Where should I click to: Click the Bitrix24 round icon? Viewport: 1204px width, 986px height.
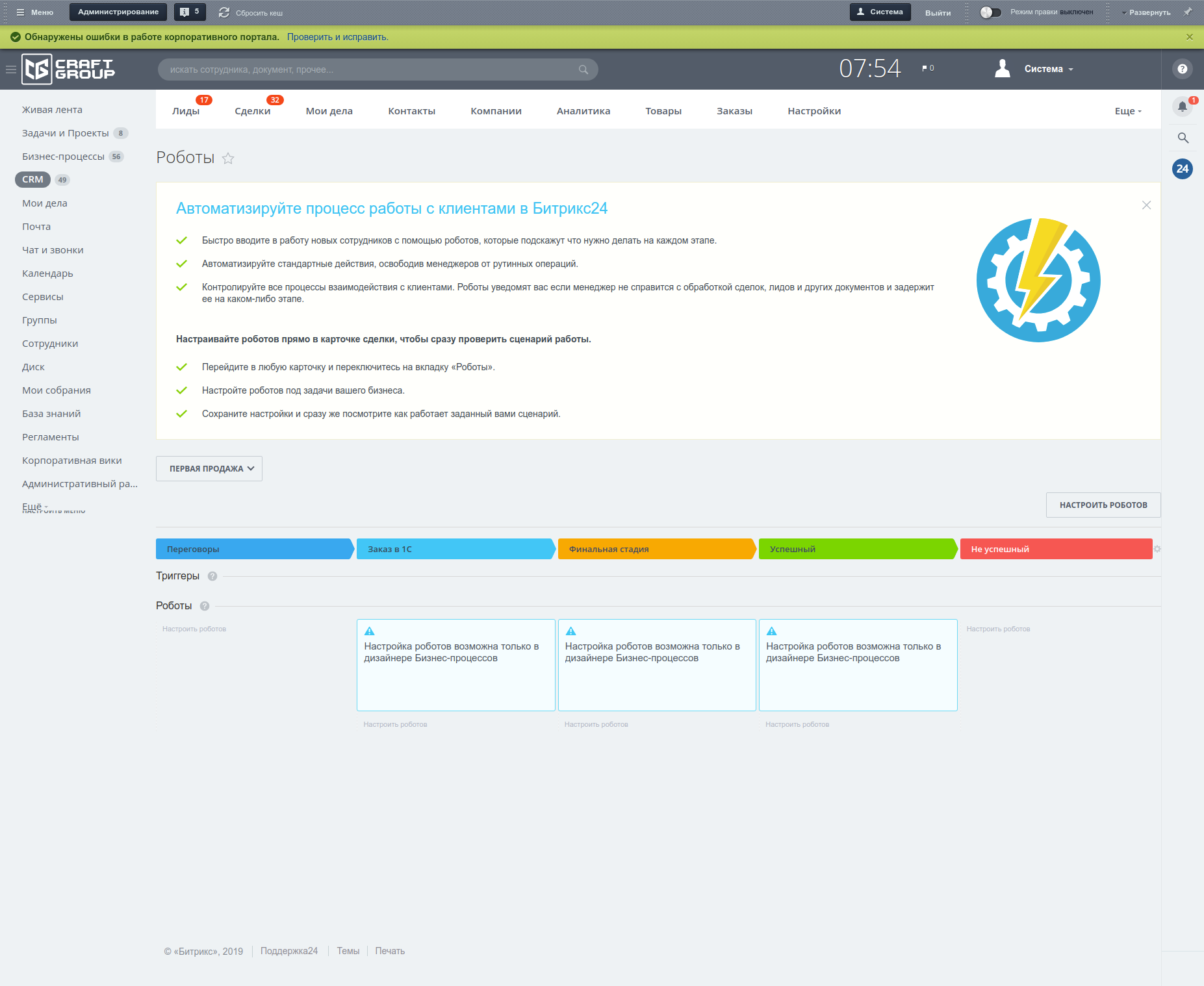(1182, 169)
